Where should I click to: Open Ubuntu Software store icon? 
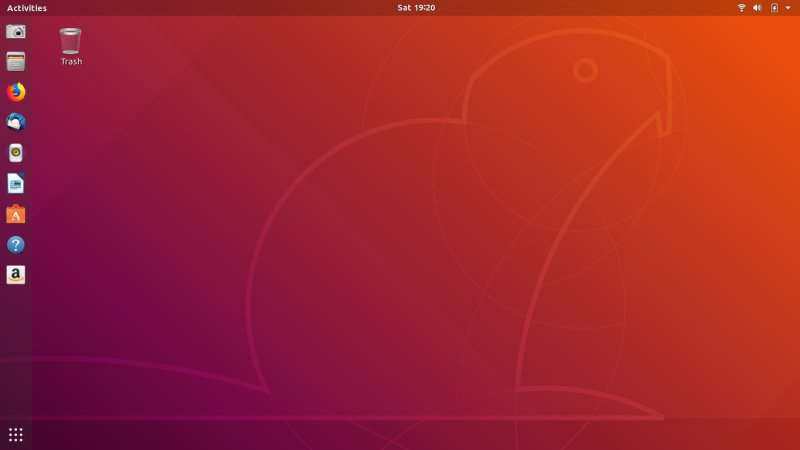(16, 214)
